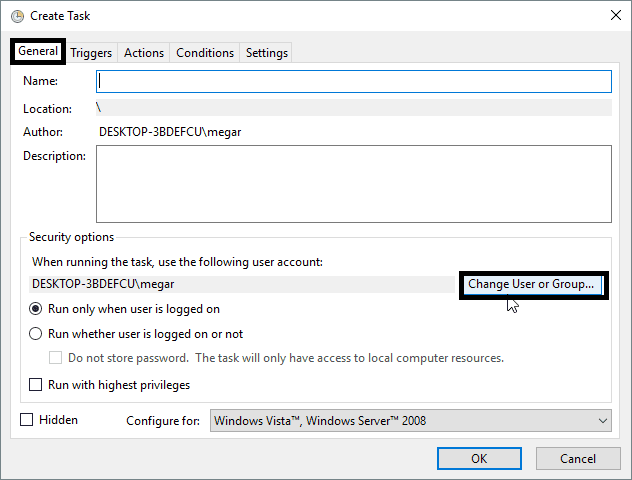The height and width of the screenshot is (480, 632).
Task: Click the Cancel button
Action: click(x=577, y=458)
